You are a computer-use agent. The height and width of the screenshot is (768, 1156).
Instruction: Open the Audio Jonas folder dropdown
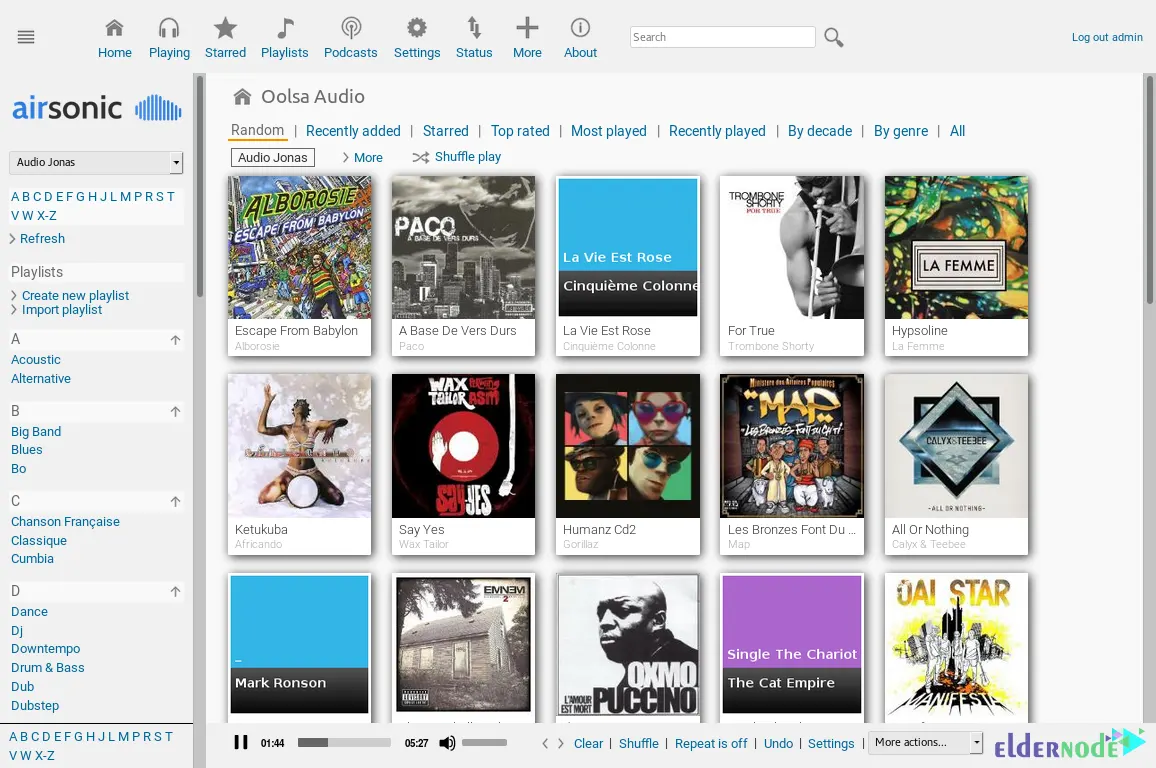point(96,162)
